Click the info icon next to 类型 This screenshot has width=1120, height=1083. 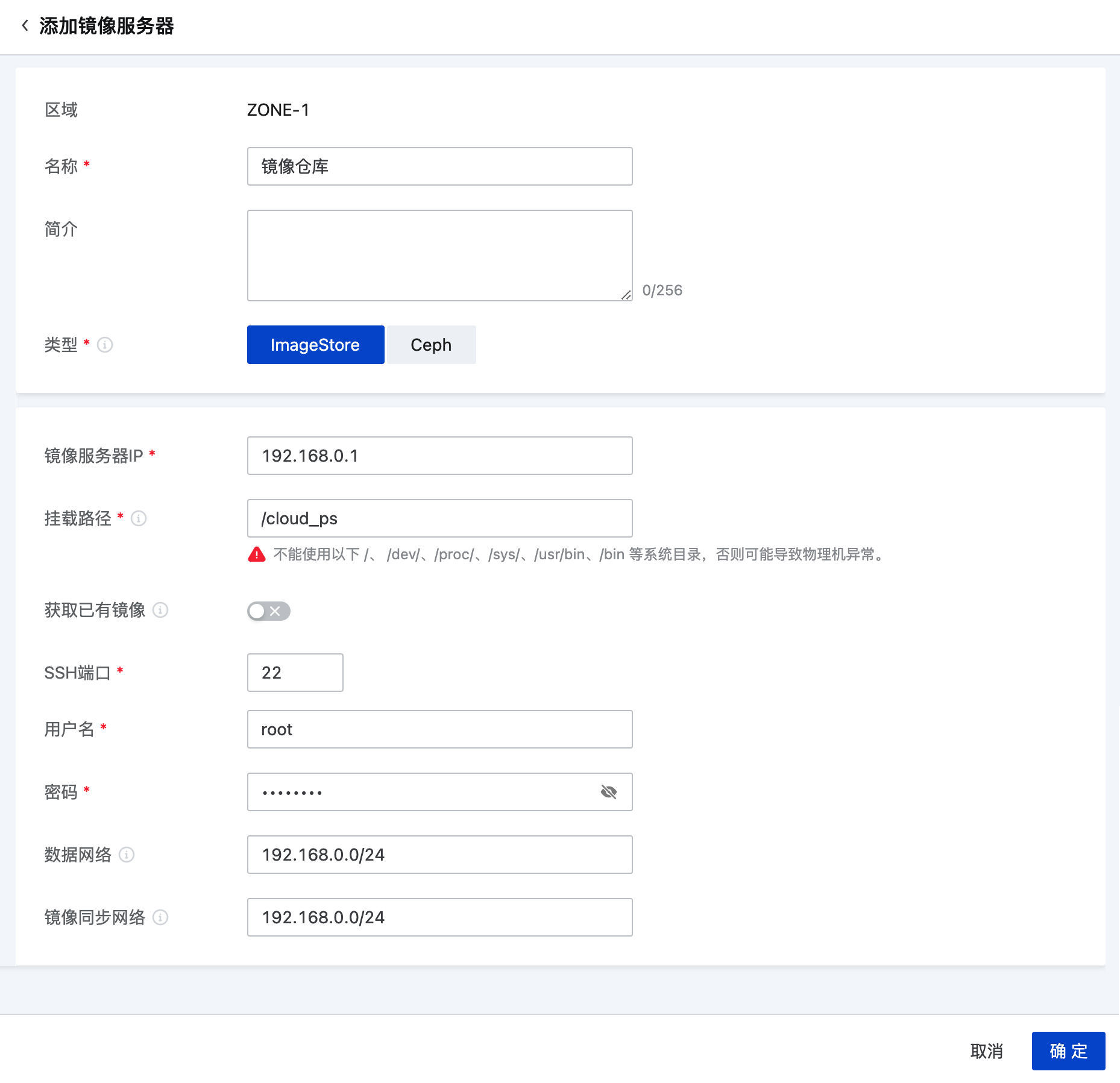pos(105,345)
